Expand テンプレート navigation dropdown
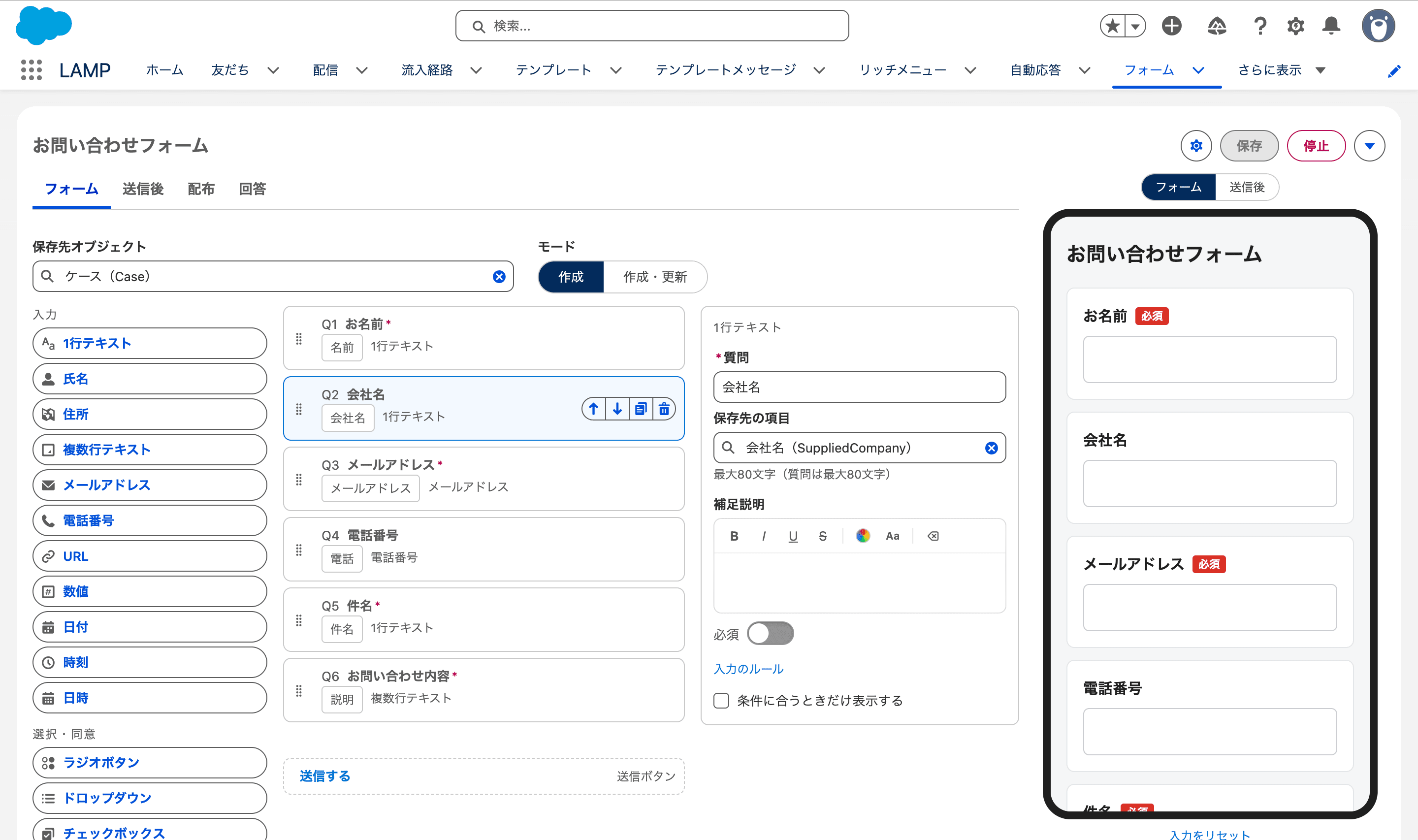 click(x=615, y=70)
